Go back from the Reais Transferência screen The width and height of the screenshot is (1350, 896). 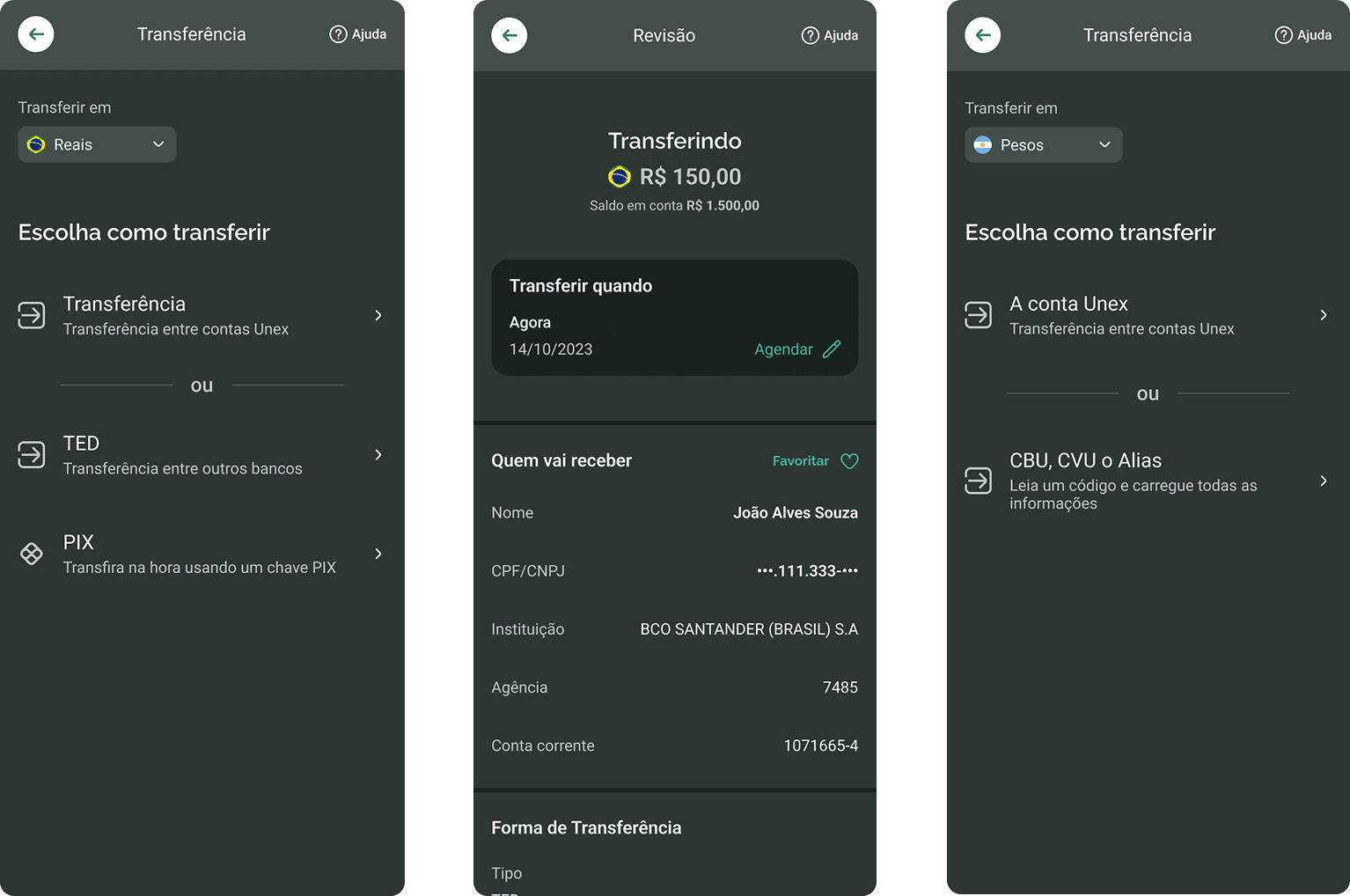pos(36,34)
